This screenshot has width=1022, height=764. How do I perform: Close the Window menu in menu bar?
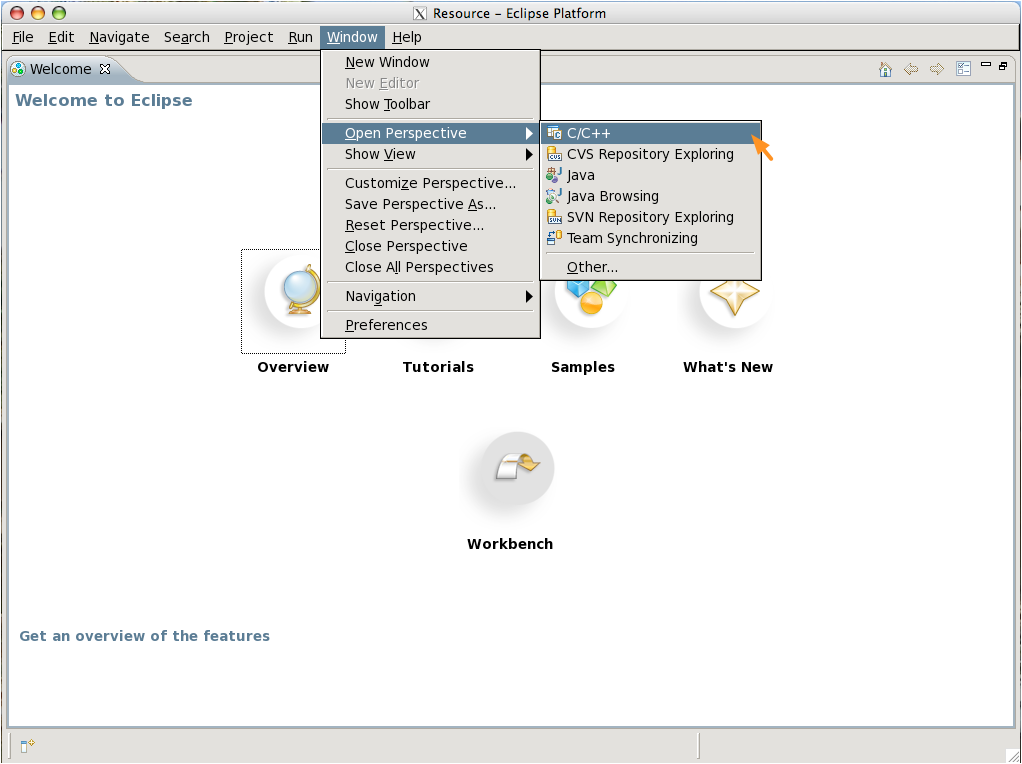click(x=353, y=37)
